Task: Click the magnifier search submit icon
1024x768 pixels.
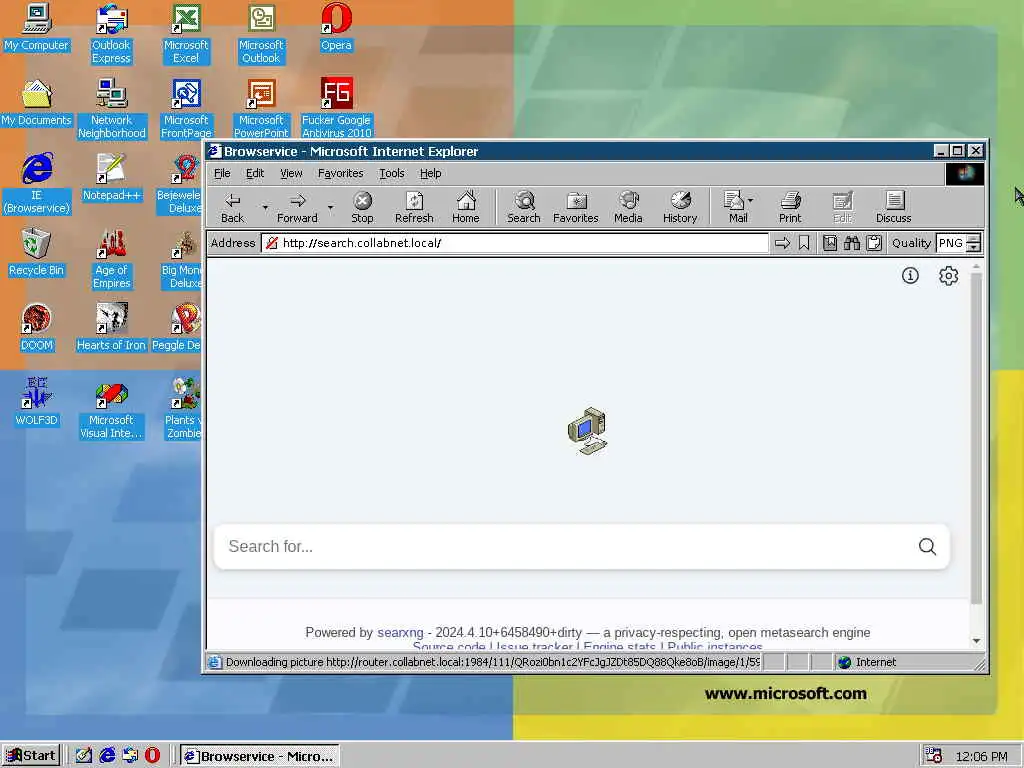Action: (927, 547)
